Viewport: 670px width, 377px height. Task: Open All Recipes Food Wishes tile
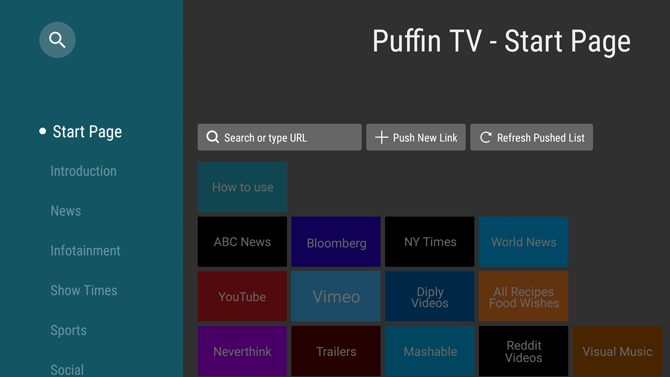(x=523, y=296)
